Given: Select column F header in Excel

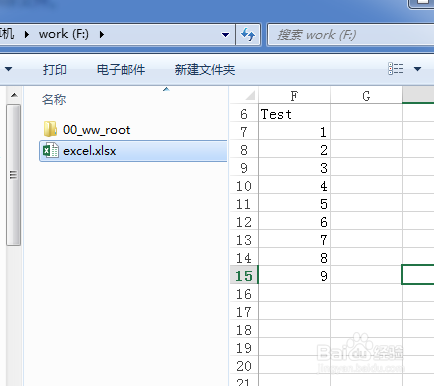Looking at the screenshot, I should pos(294,96).
